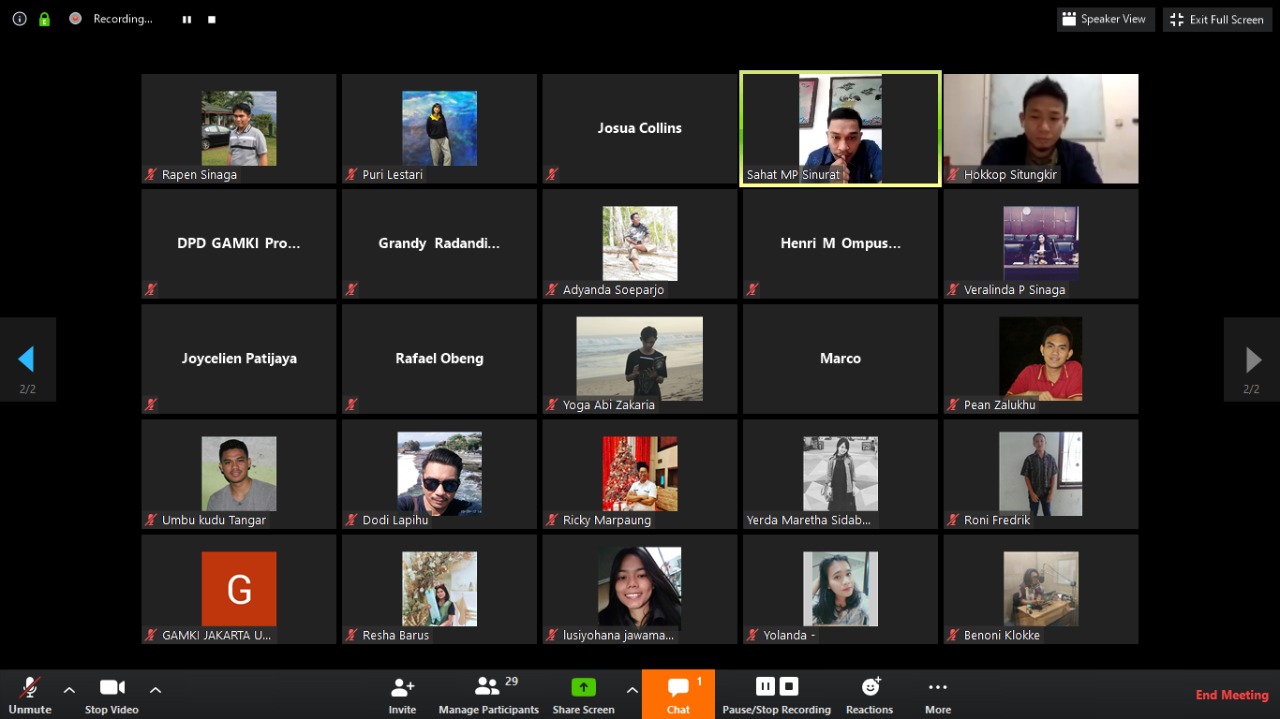The image size is (1280, 719).
Task: Select Josua Collins participant tile
Action: (x=640, y=128)
